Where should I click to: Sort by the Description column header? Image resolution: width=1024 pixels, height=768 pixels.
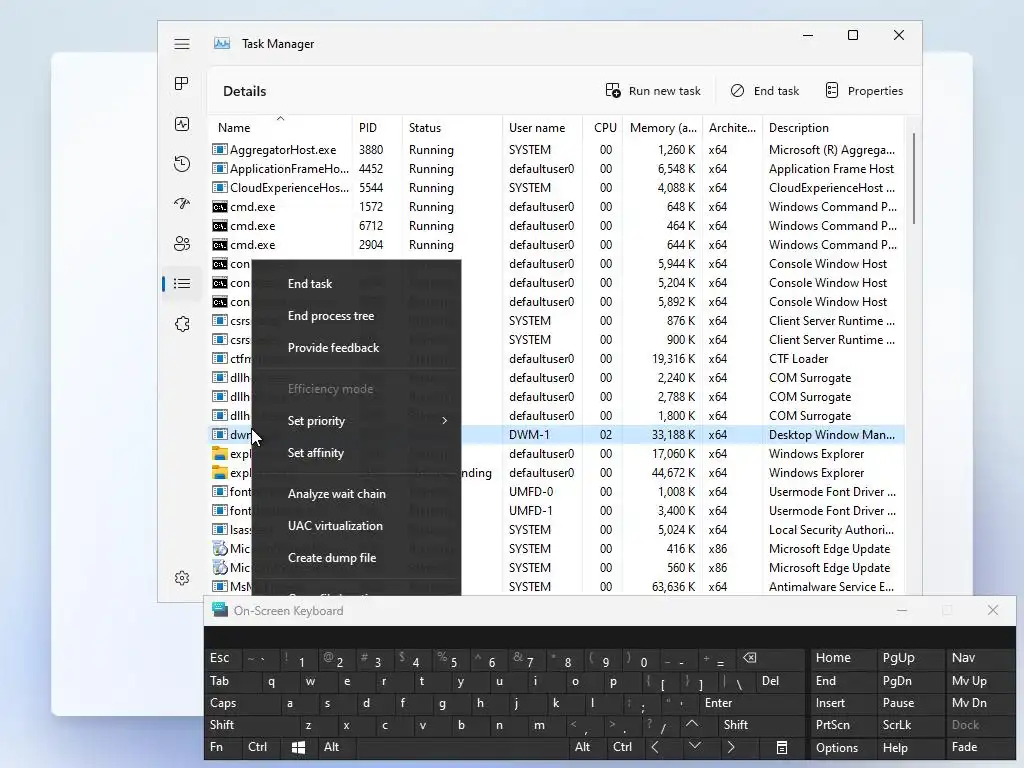[x=833, y=127]
